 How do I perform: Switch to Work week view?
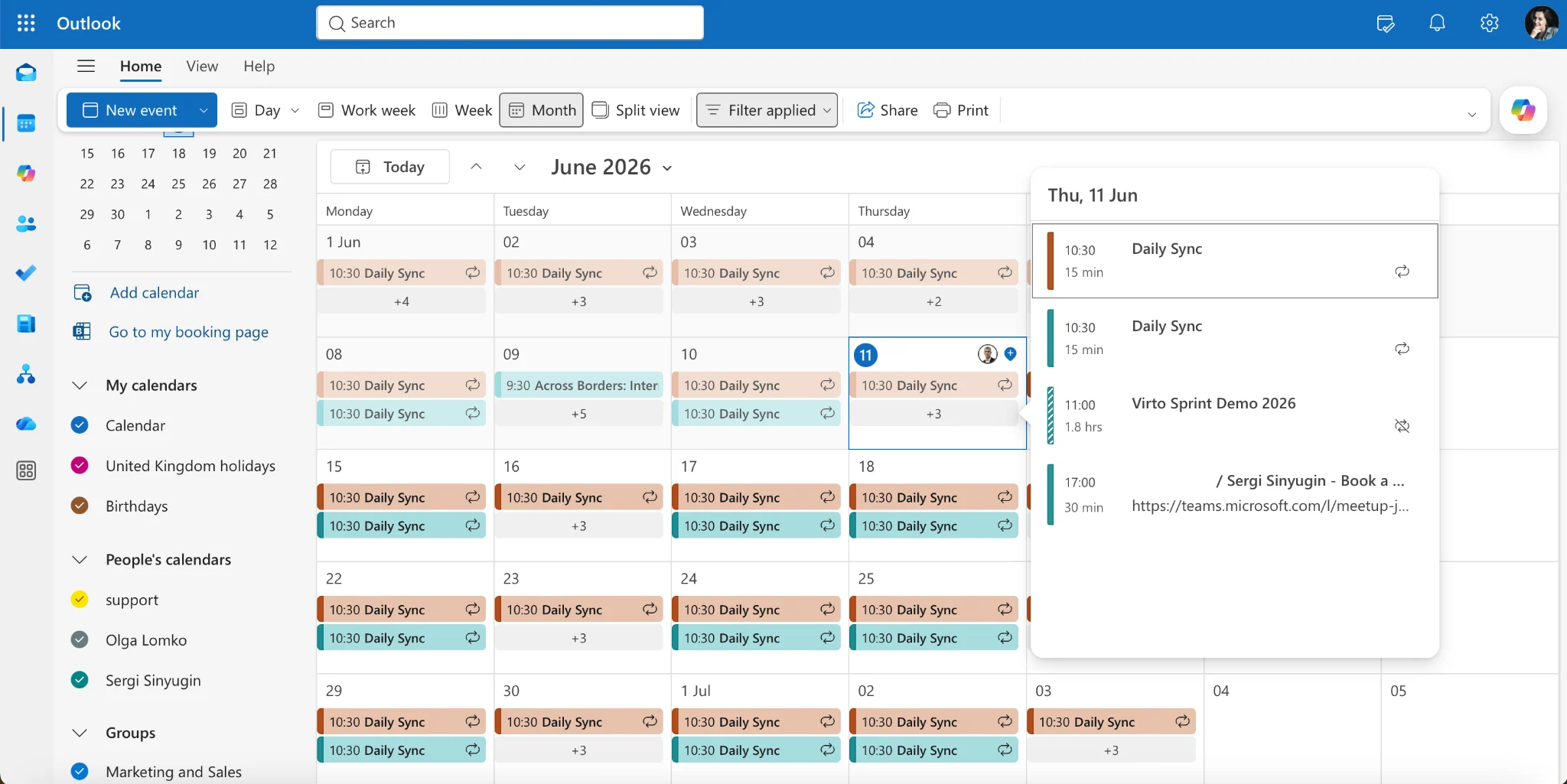[367, 110]
